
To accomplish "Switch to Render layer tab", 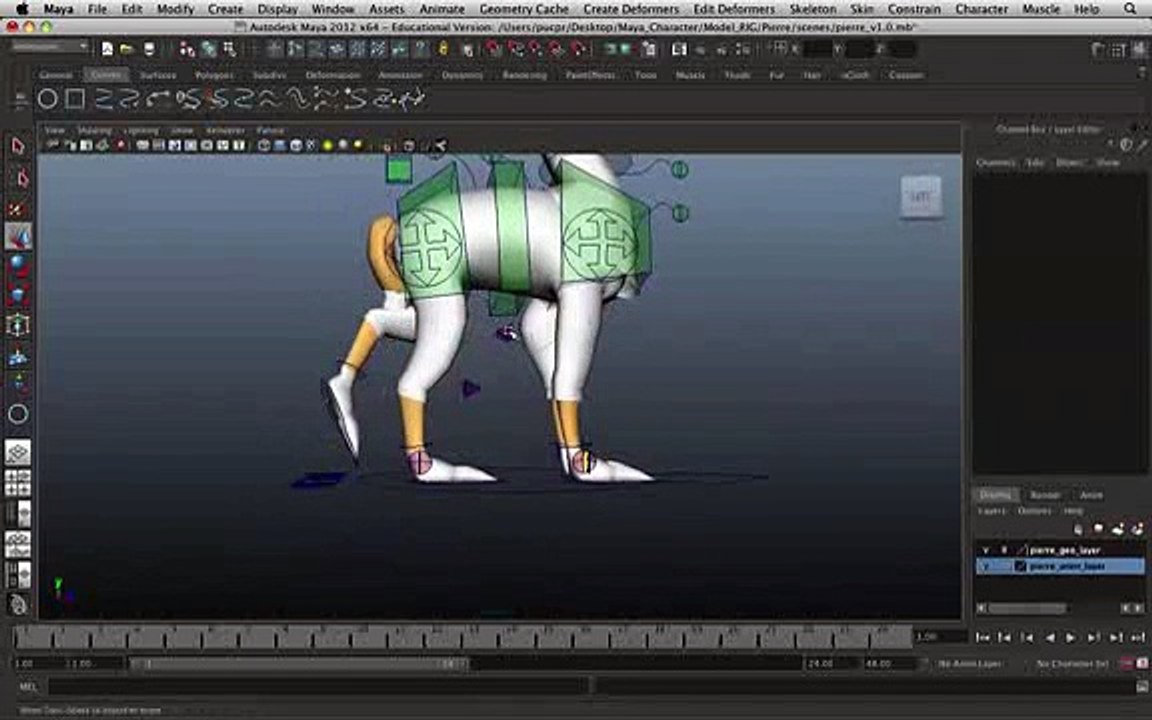I will tap(1045, 495).
